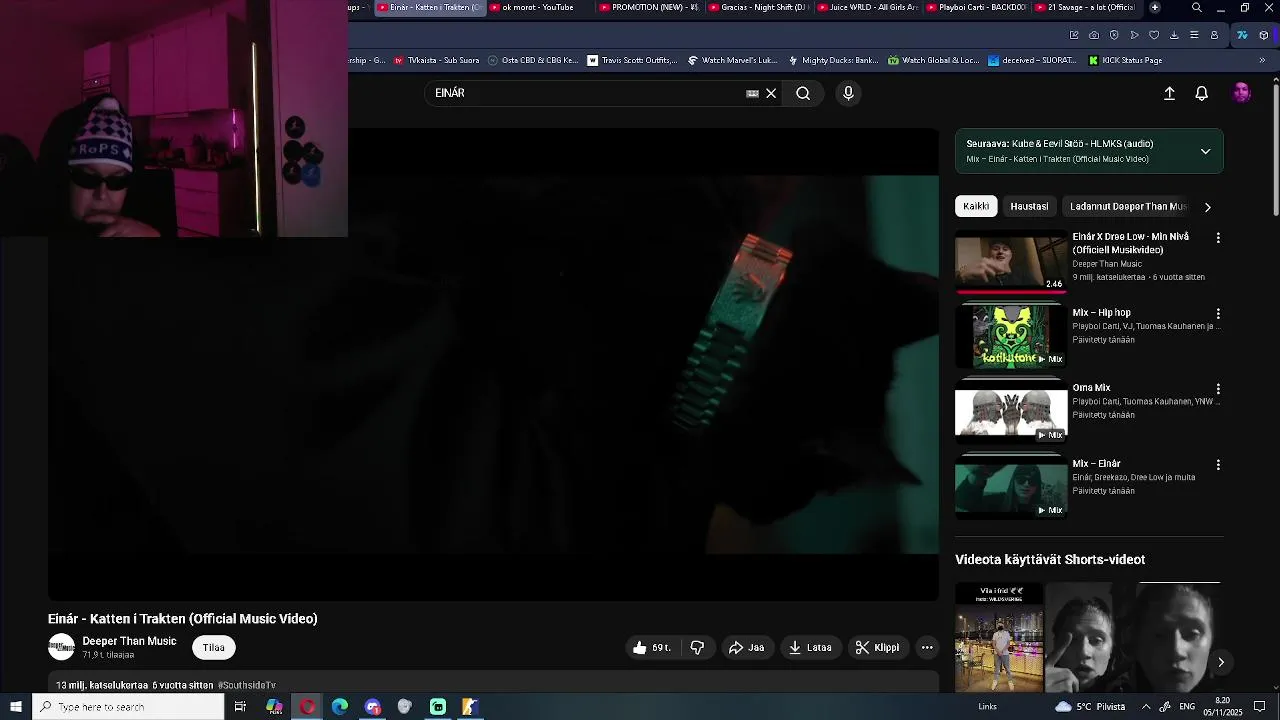
Task: Expand the bookmarks bar overflow chevron
Action: (x=1262, y=60)
